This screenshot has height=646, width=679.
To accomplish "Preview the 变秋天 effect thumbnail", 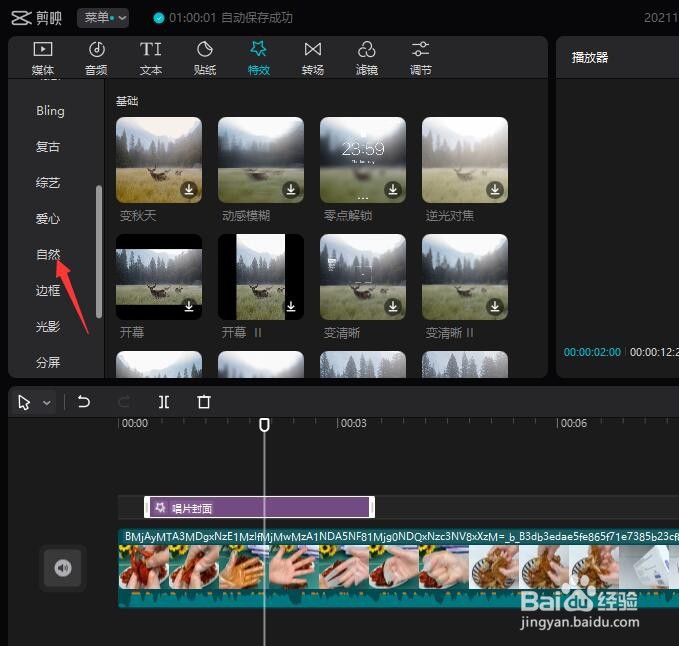I will click(x=159, y=160).
